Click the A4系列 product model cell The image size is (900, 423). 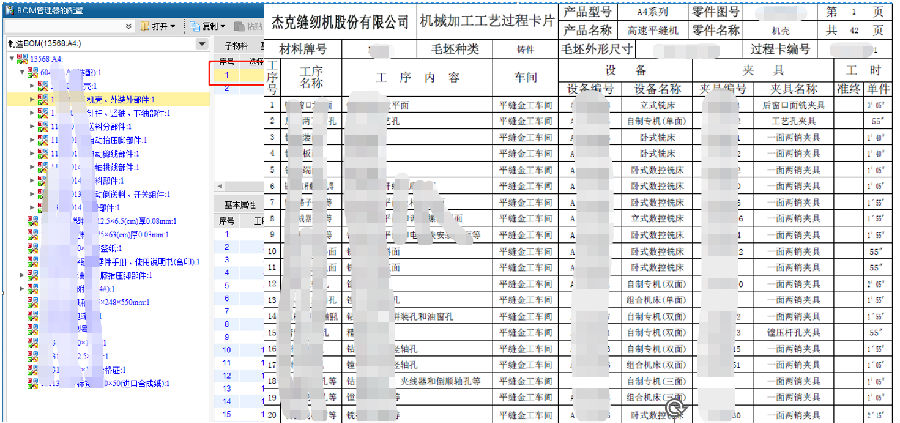[x=651, y=11]
